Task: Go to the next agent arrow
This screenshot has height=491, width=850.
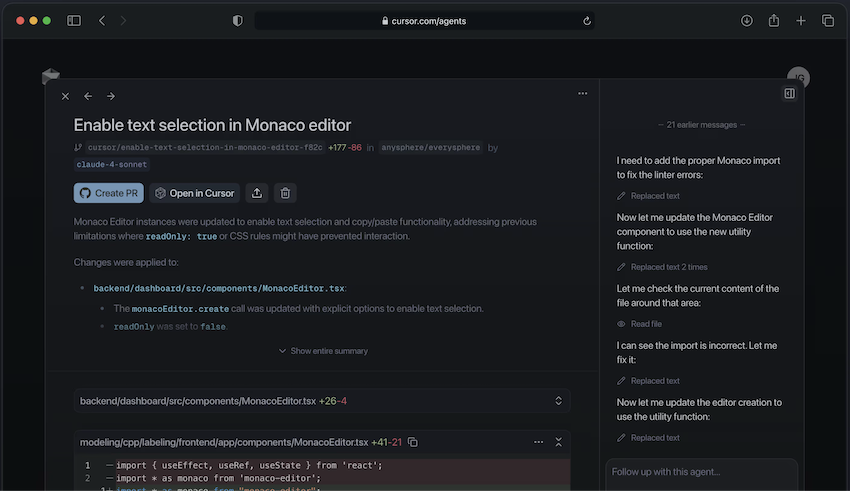Action: click(x=111, y=96)
